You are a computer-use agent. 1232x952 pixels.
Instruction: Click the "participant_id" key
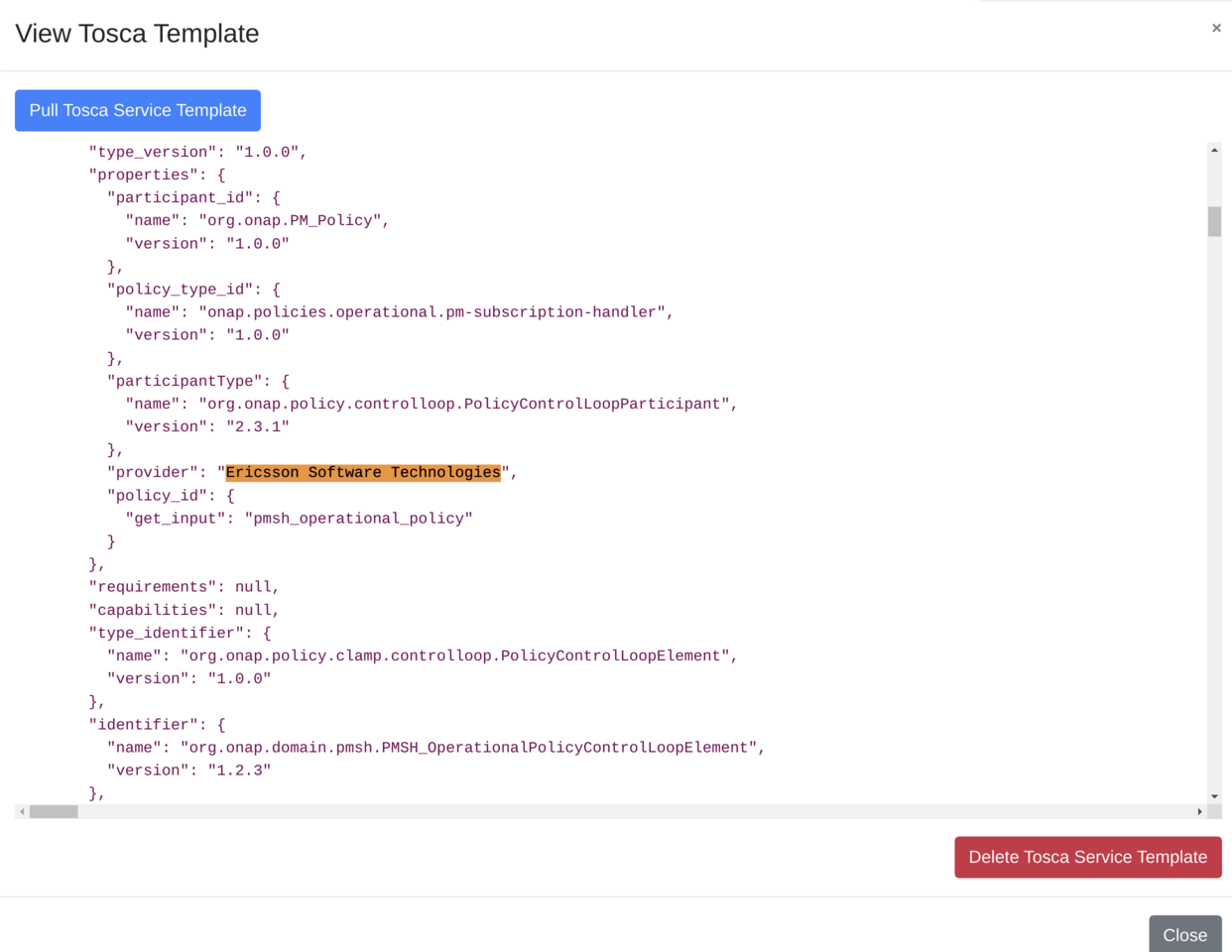coord(180,197)
